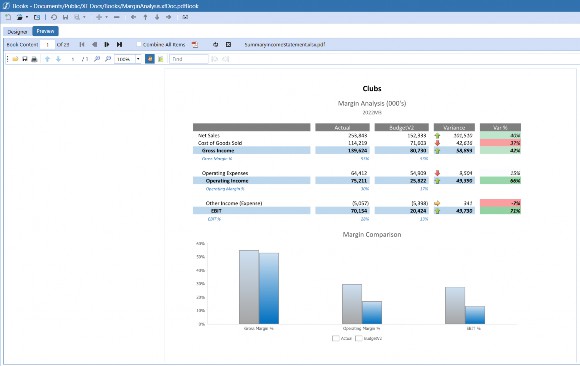Click the Actual legend swatch below chart
The width and height of the screenshot is (580, 366).
pyautogui.click(x=336, y=339)
